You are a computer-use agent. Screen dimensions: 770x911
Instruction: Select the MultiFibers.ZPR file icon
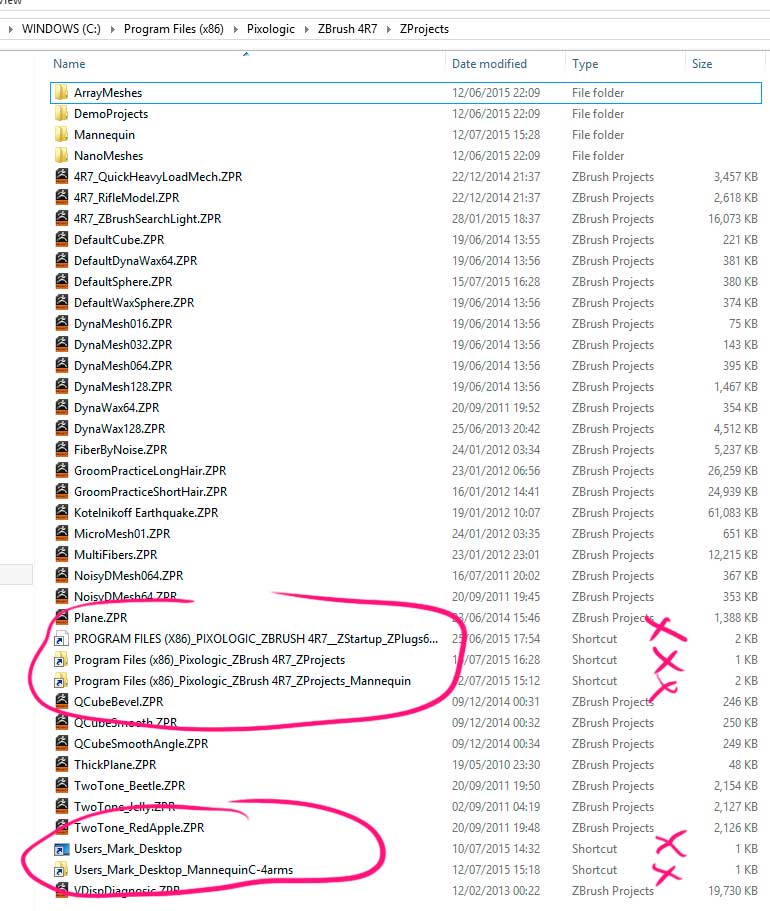tap(61, 554)
